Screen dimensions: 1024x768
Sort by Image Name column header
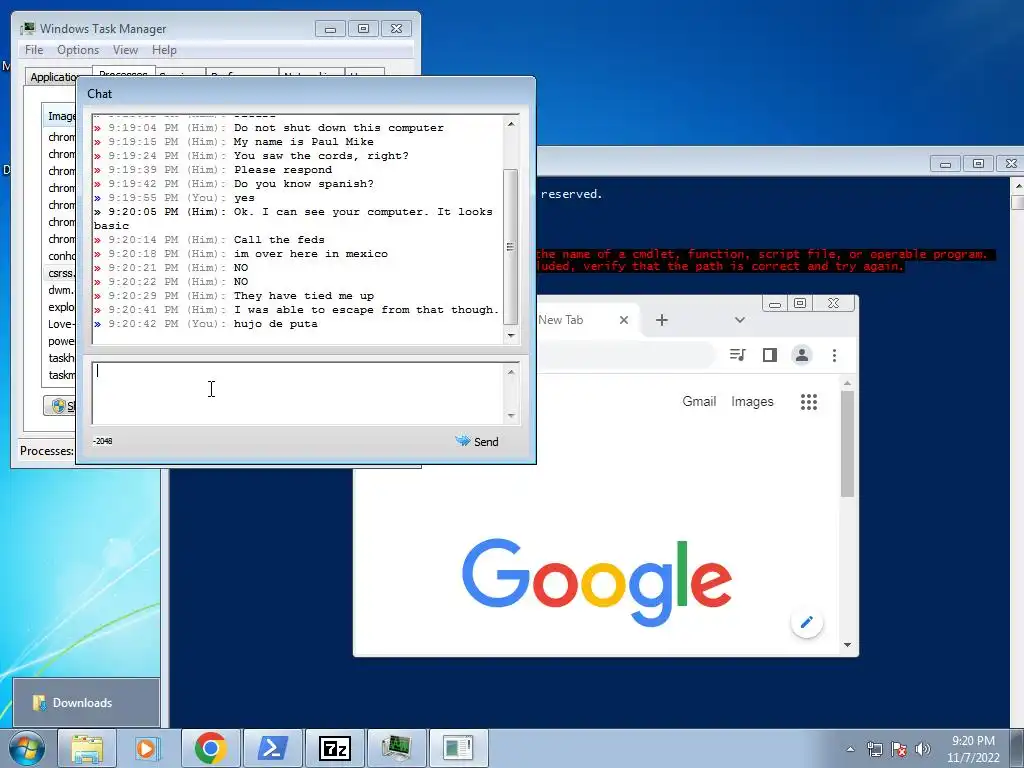(60, 116)
